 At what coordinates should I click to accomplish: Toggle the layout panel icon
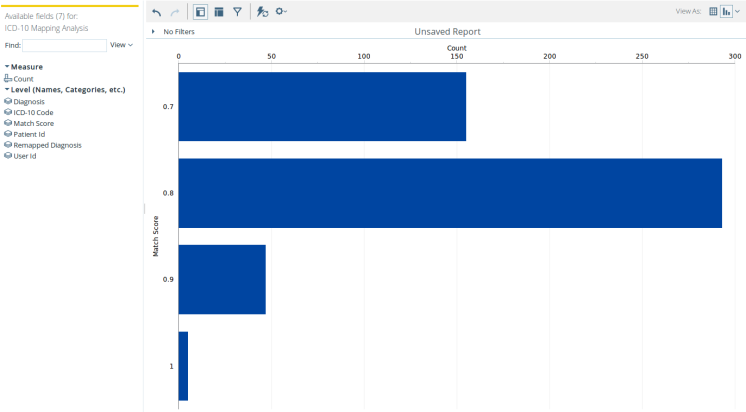(x=218, y=12)
